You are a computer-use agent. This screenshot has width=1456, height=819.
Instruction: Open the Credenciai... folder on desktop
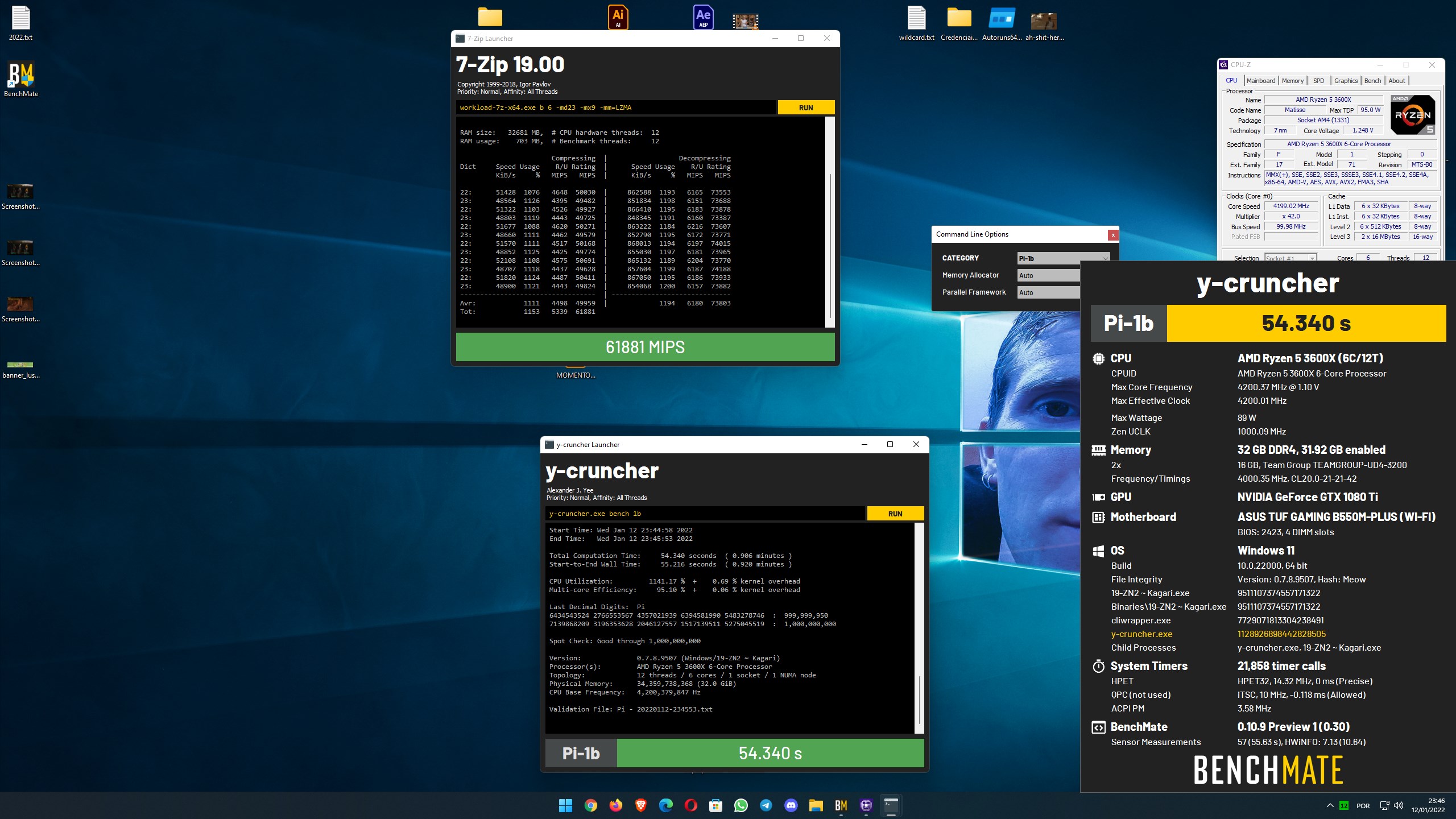coord(959,23)
